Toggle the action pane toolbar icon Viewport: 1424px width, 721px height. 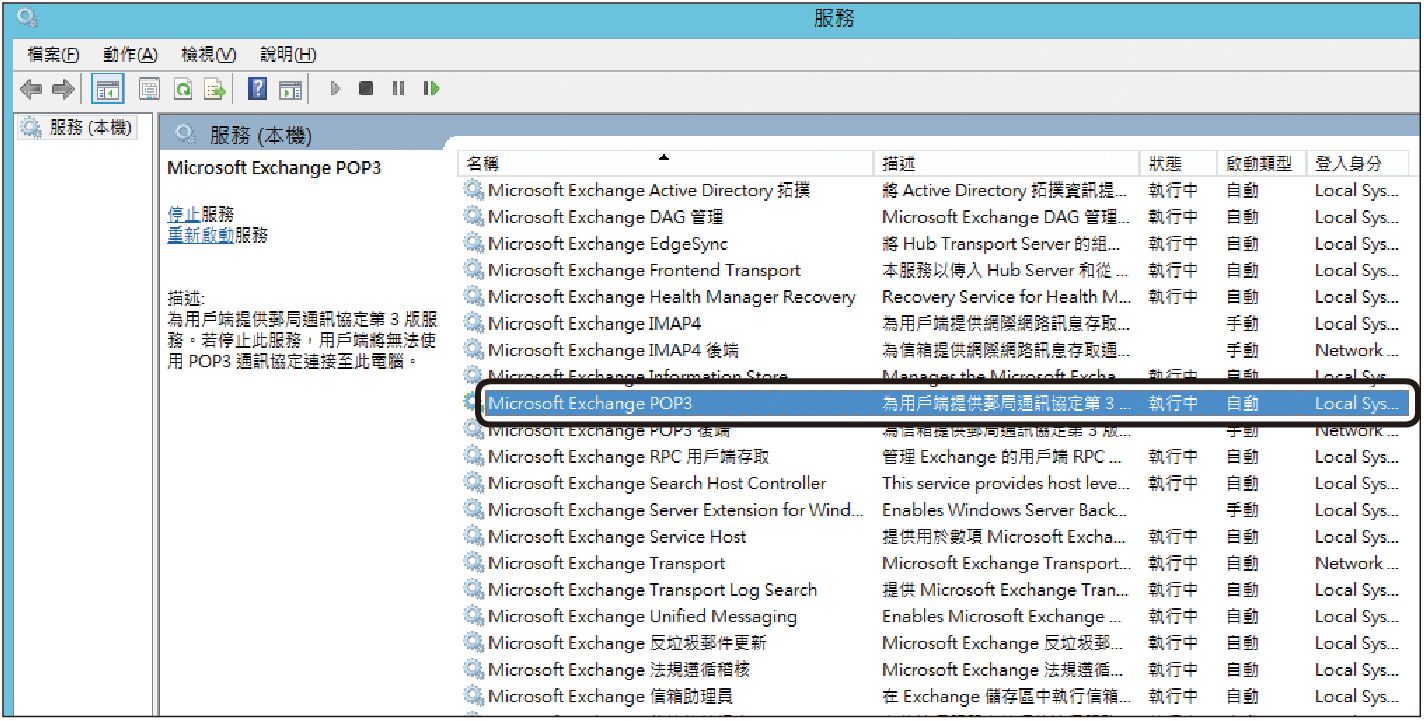point(290,89)
